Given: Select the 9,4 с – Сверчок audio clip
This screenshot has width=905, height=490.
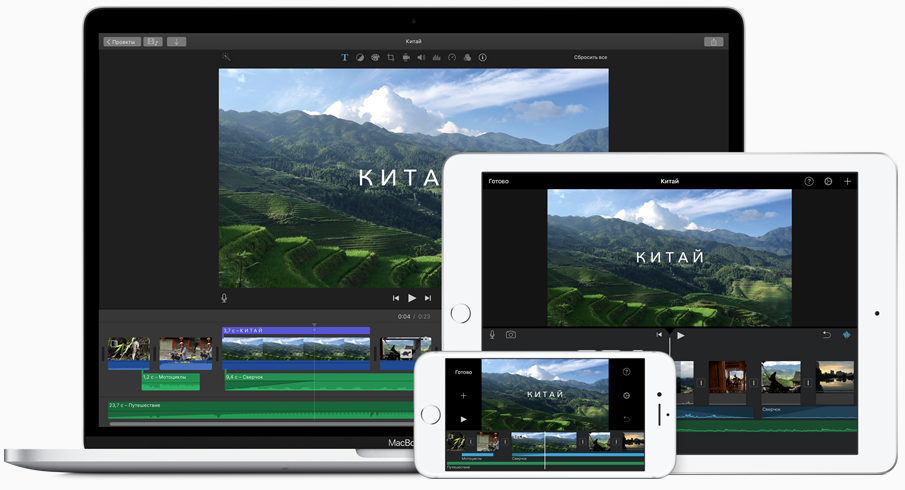Looking at the screenshot, I should (319, 381).
